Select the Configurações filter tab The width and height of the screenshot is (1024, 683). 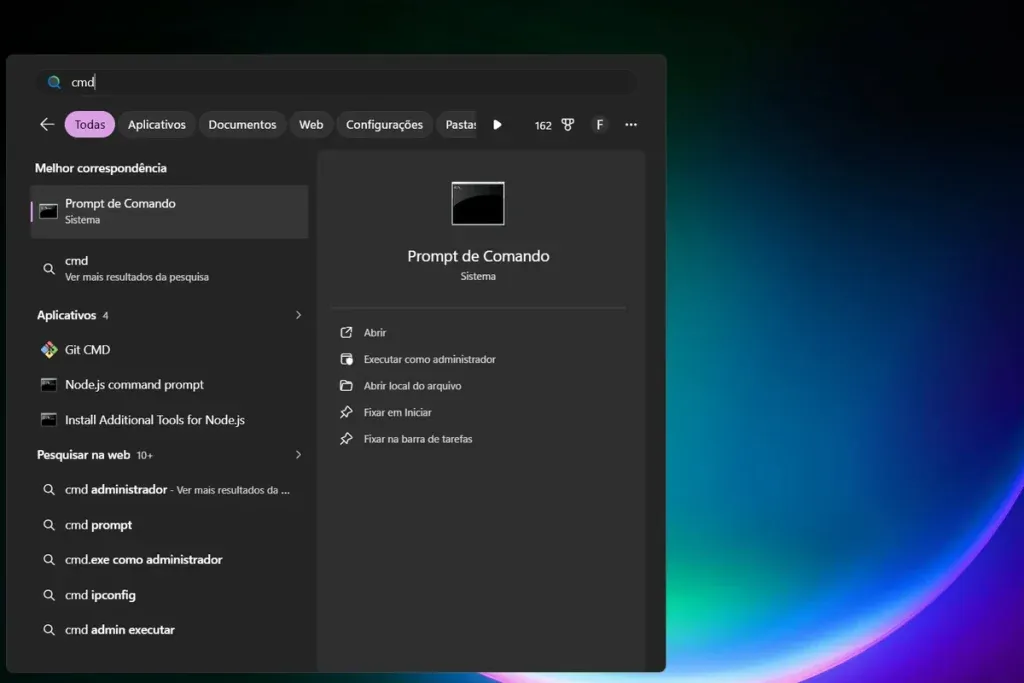(x=384, y=125)
